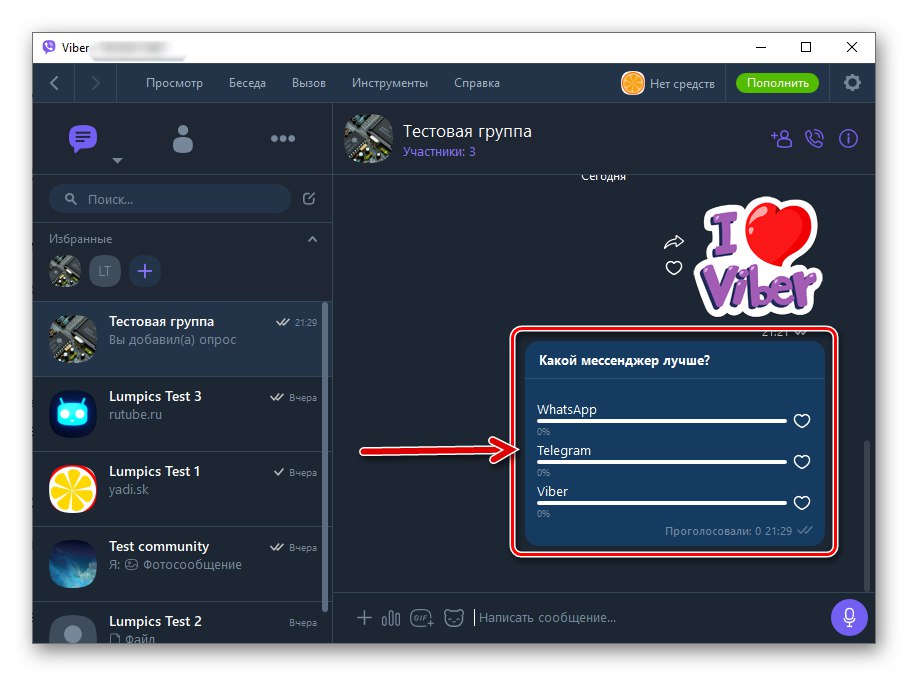Open the Инструменты menu
The image size is (908, 676).
pos(390,83)
